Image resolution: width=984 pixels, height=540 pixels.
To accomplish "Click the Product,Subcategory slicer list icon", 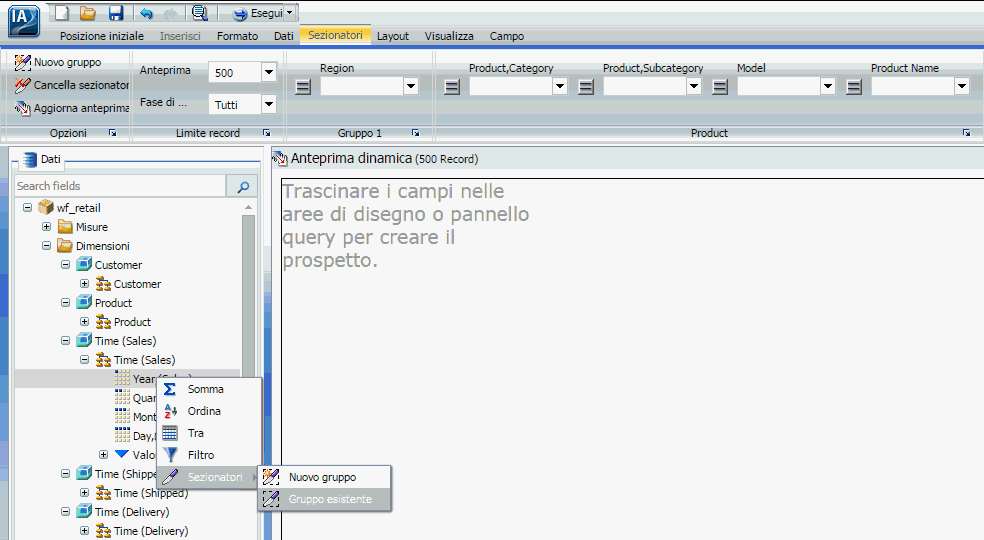I will [x=586, y=87].
